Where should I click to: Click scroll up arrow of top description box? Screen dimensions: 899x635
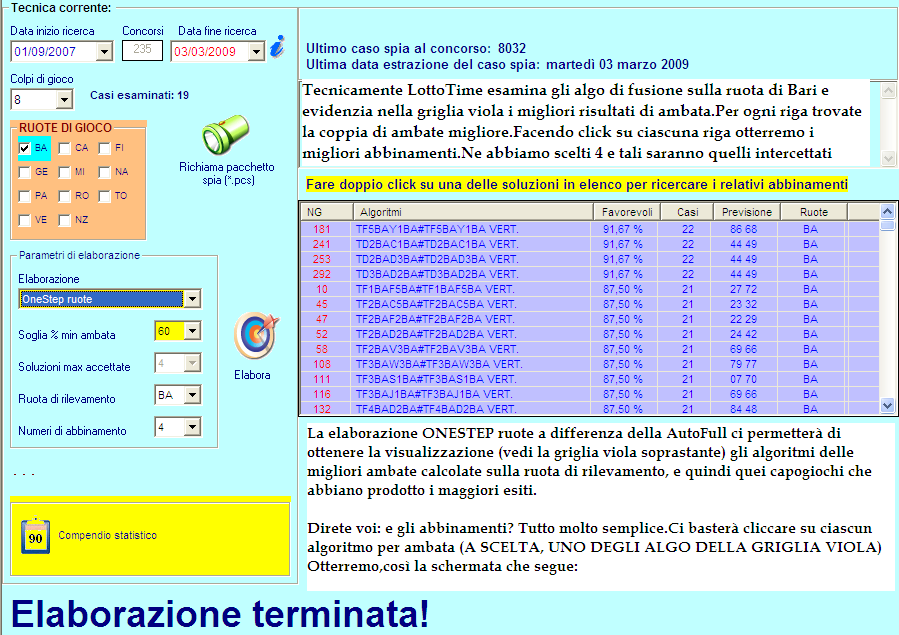(x=888, y=90)
